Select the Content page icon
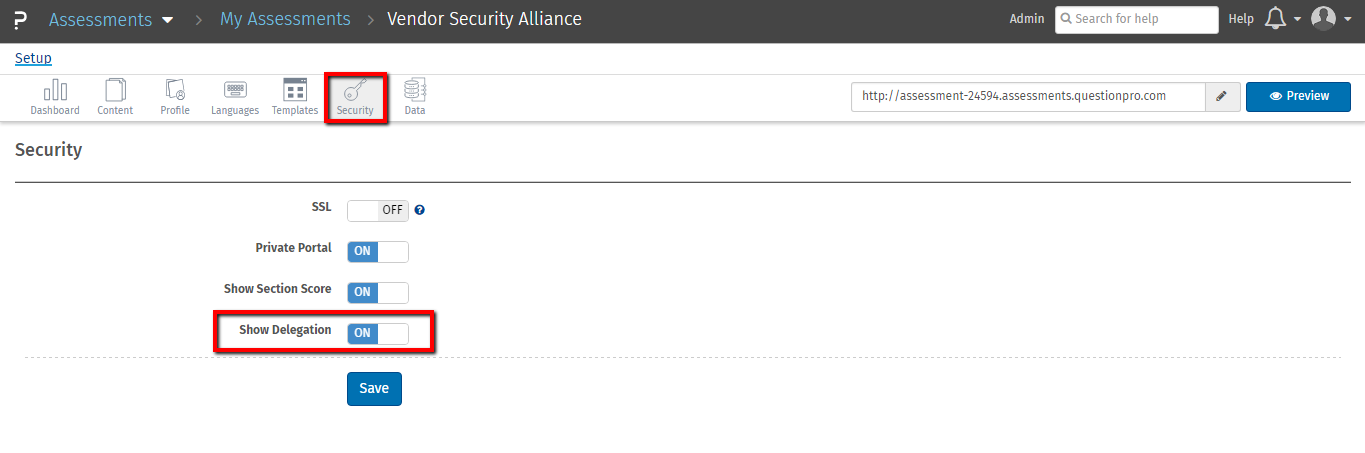Image resolution: width=1365 pixels, height=453 pixels. coord(115,91)
